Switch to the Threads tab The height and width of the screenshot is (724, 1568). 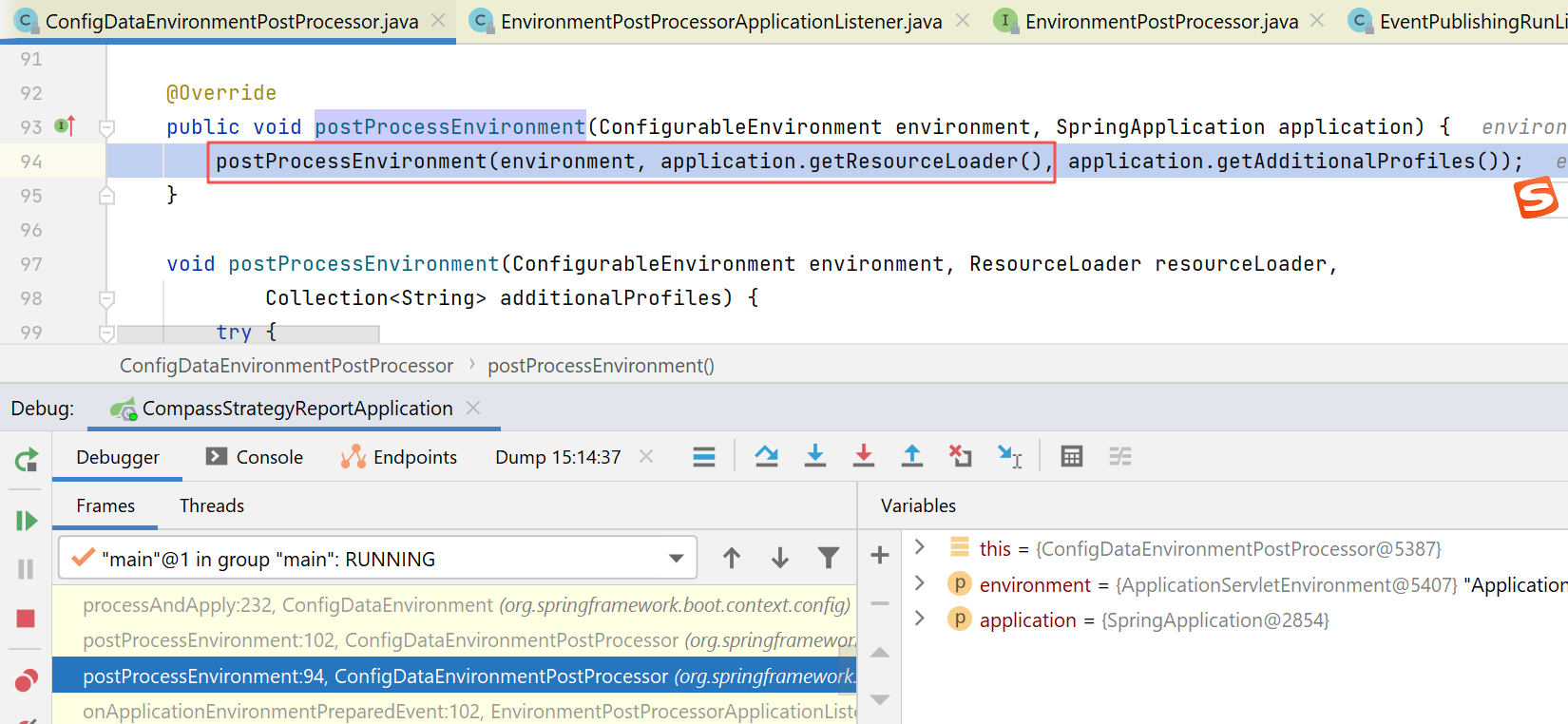click(212, 506)
